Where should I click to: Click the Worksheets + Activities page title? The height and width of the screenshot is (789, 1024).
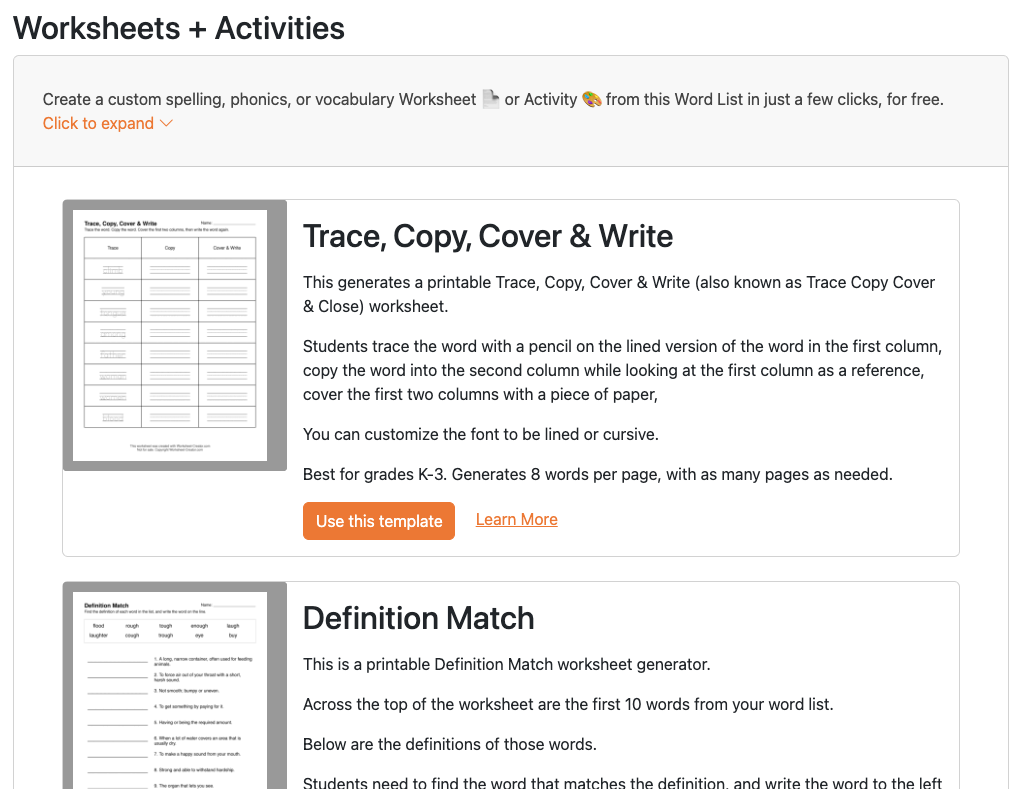click(x=178, y=28)
